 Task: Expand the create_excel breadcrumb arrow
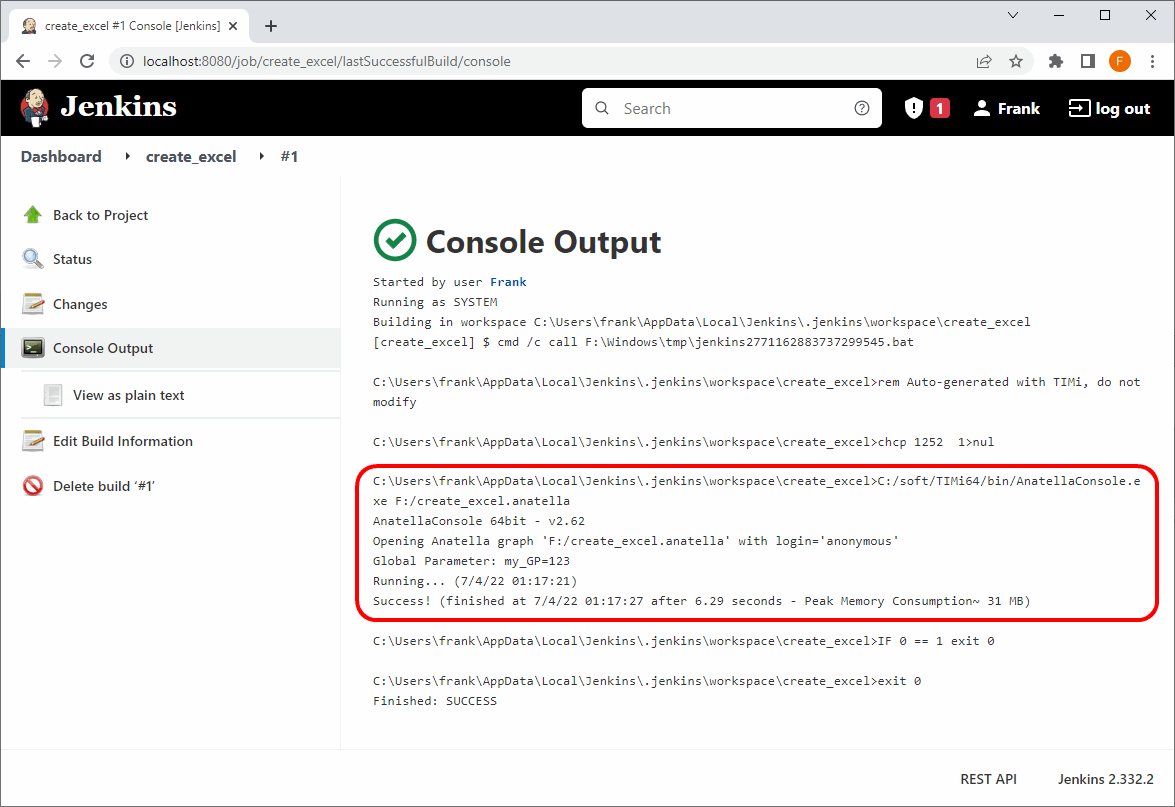262,157
